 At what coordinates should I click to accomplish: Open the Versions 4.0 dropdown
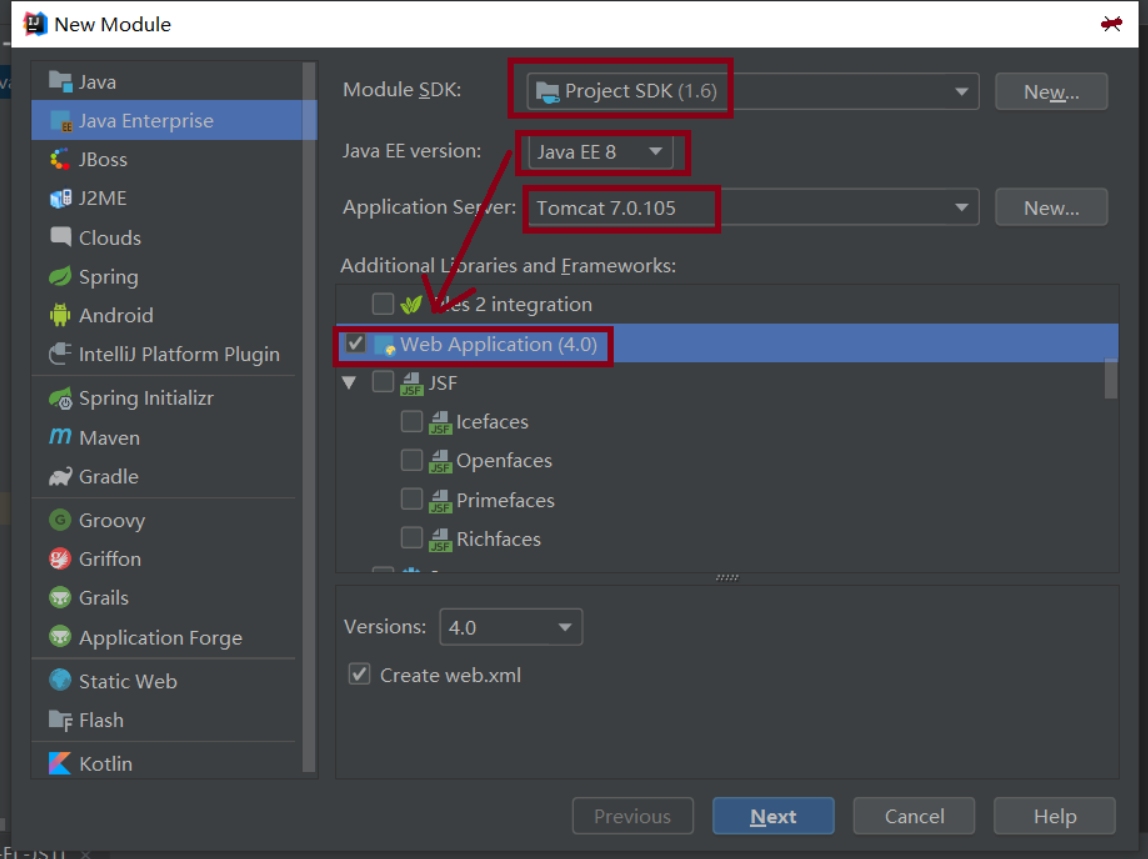(511, 627)
